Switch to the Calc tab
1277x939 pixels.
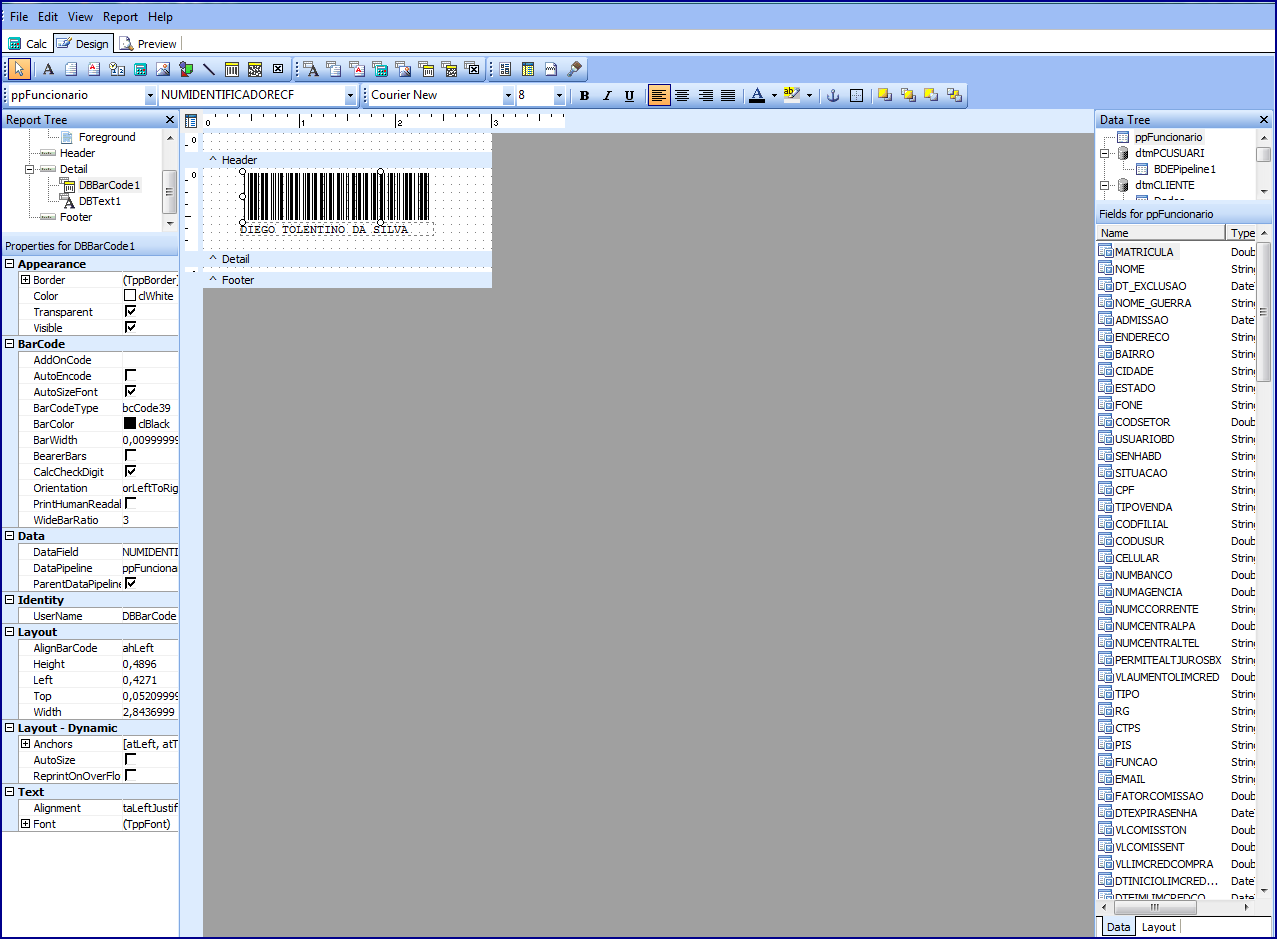pyautogui.click(x=28, y=44)
